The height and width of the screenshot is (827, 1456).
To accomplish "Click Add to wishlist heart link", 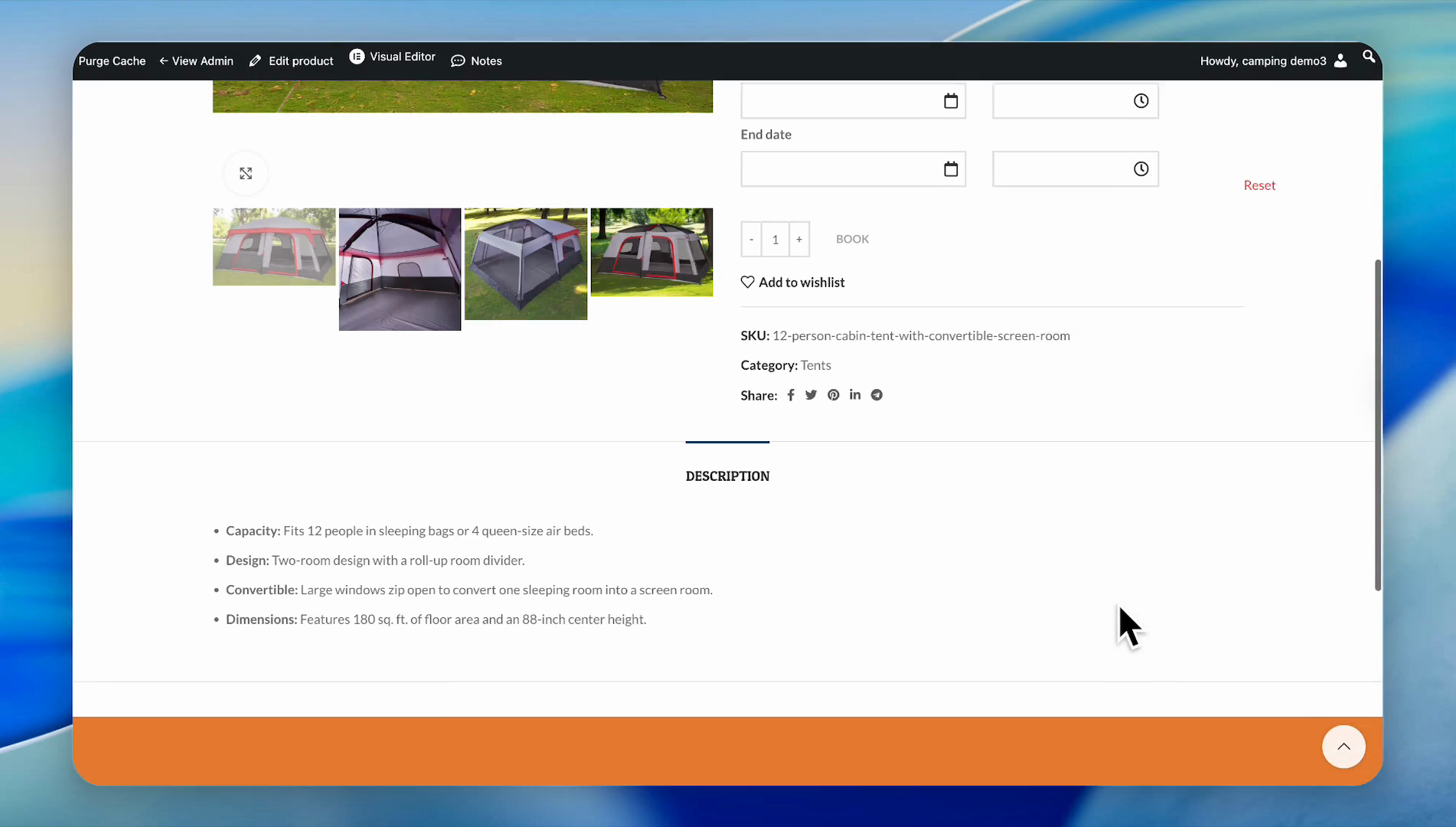I will (793, 283).
